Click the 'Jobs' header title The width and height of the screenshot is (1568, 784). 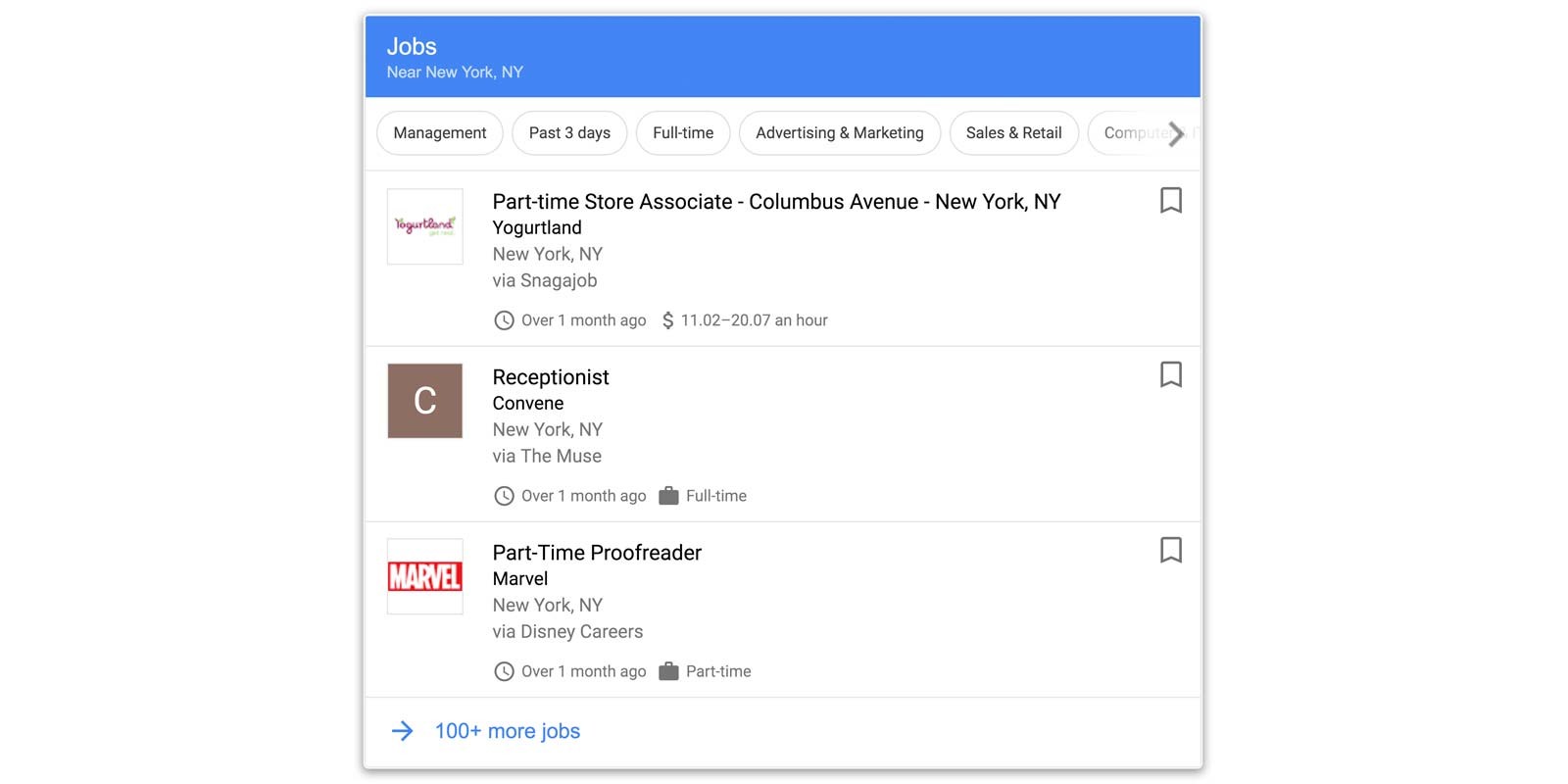[x=412, y=46]
